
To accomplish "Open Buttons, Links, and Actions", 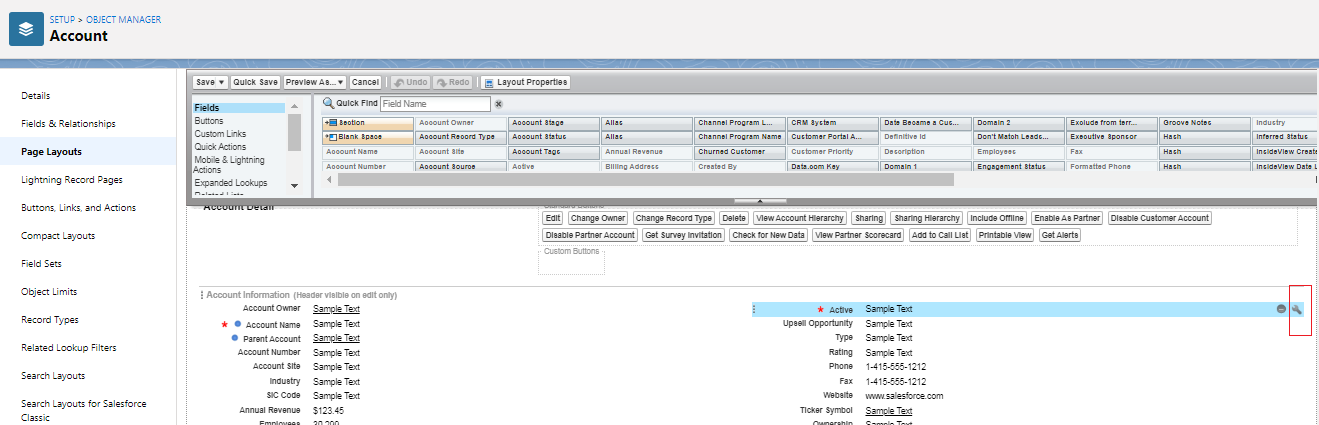I will pyautogui.click(x=78, y=208).
